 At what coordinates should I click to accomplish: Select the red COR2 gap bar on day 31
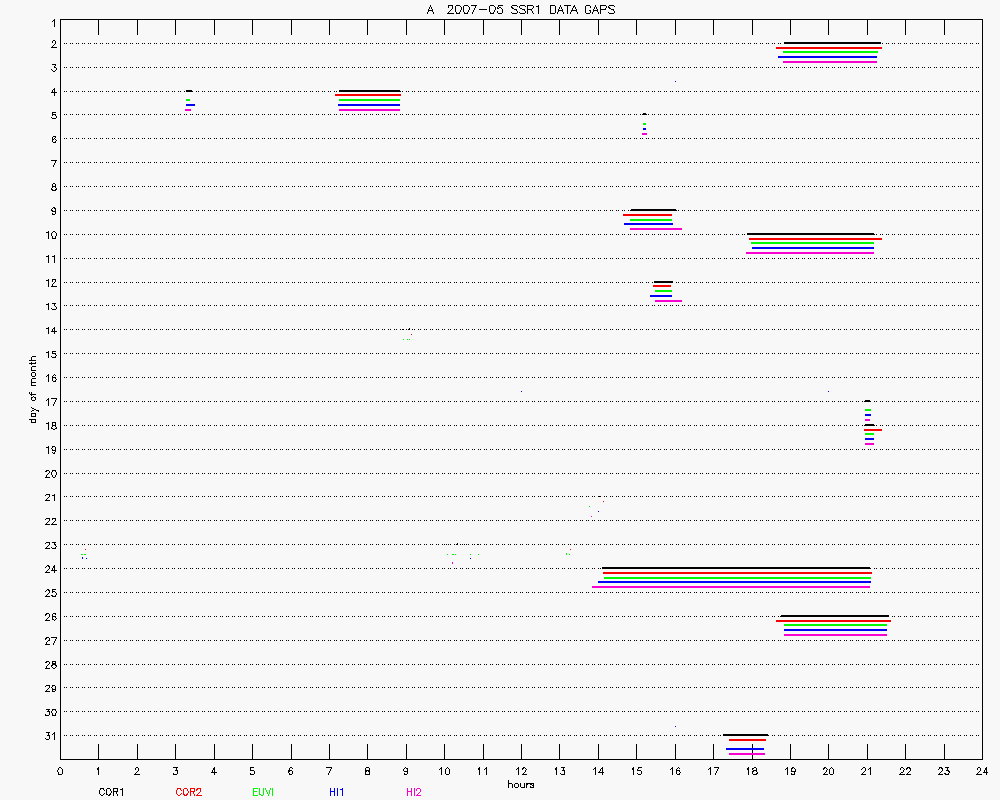click(747, 741)
